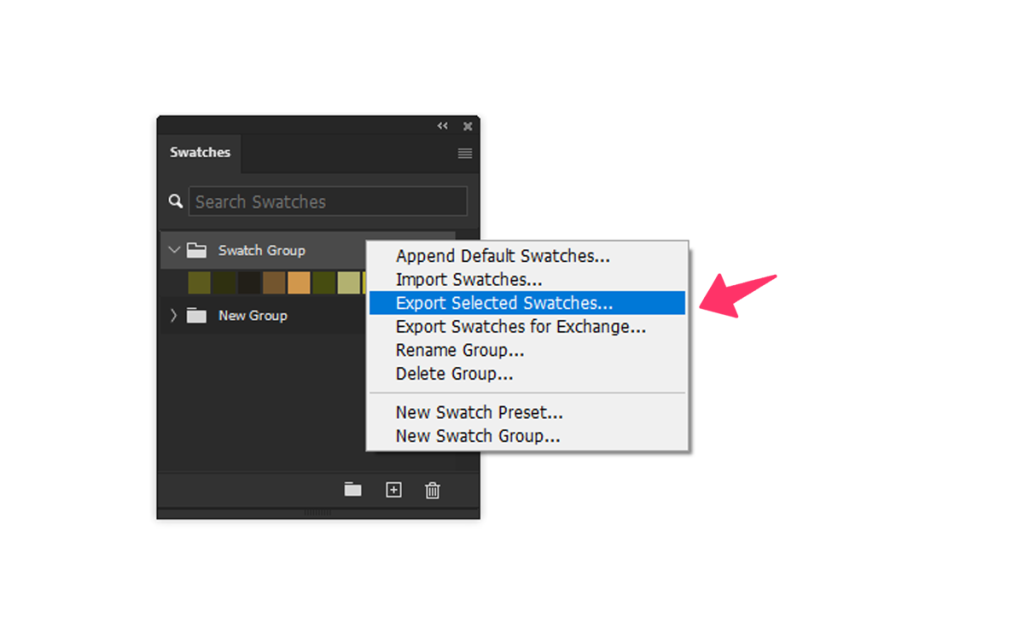
Task: Expand the New Group tree item
Action: coord(174,315)
